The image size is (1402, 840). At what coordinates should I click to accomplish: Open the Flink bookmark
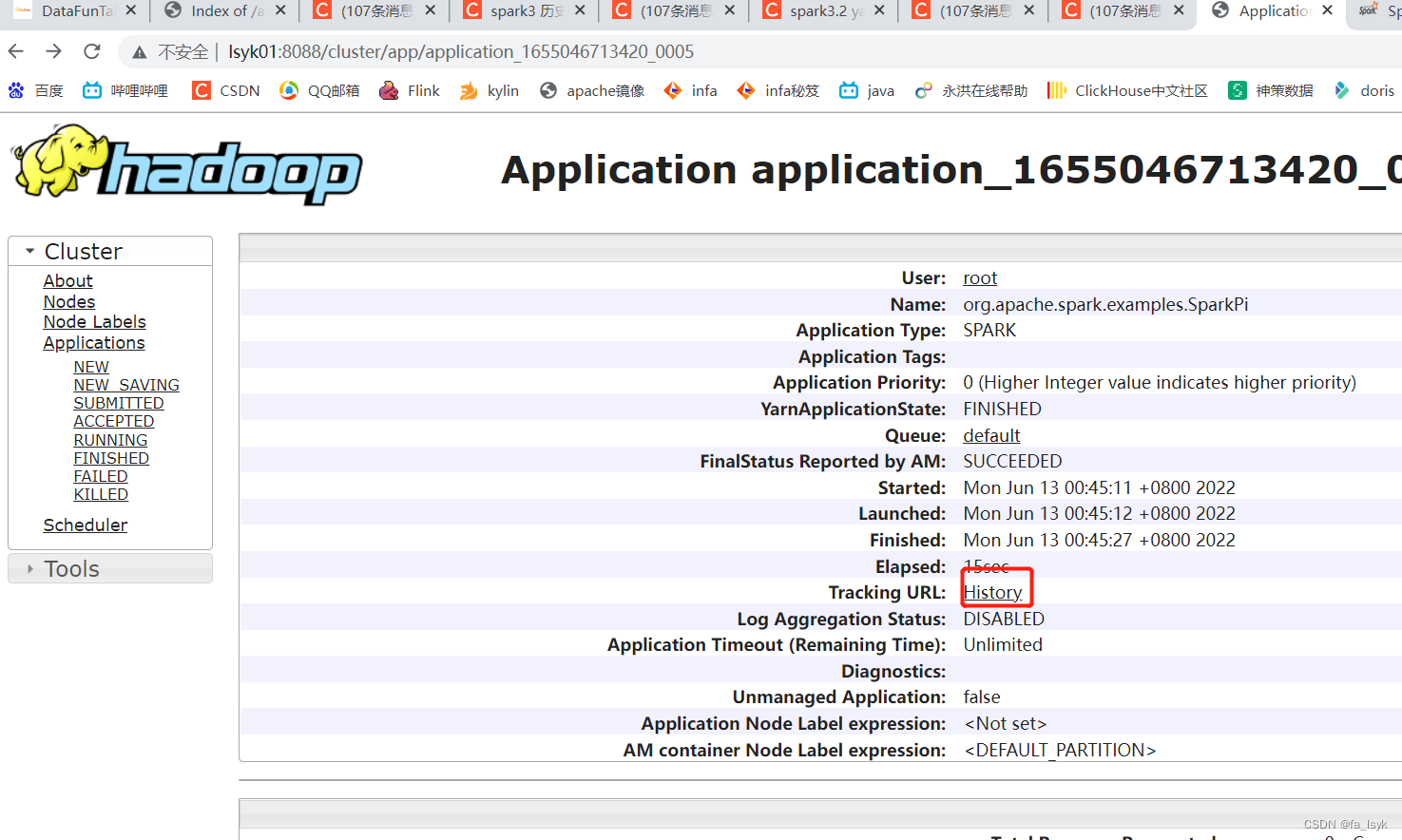(410, 90)
